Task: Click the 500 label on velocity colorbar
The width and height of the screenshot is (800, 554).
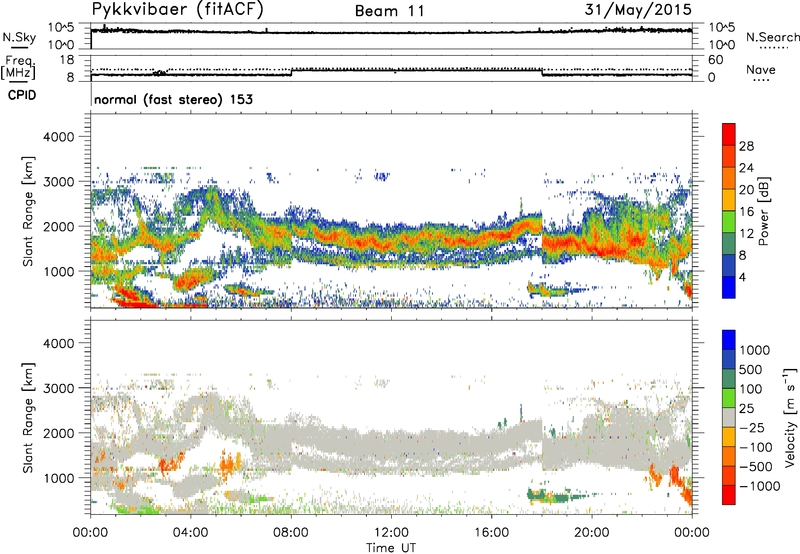Action: point(750,369)
